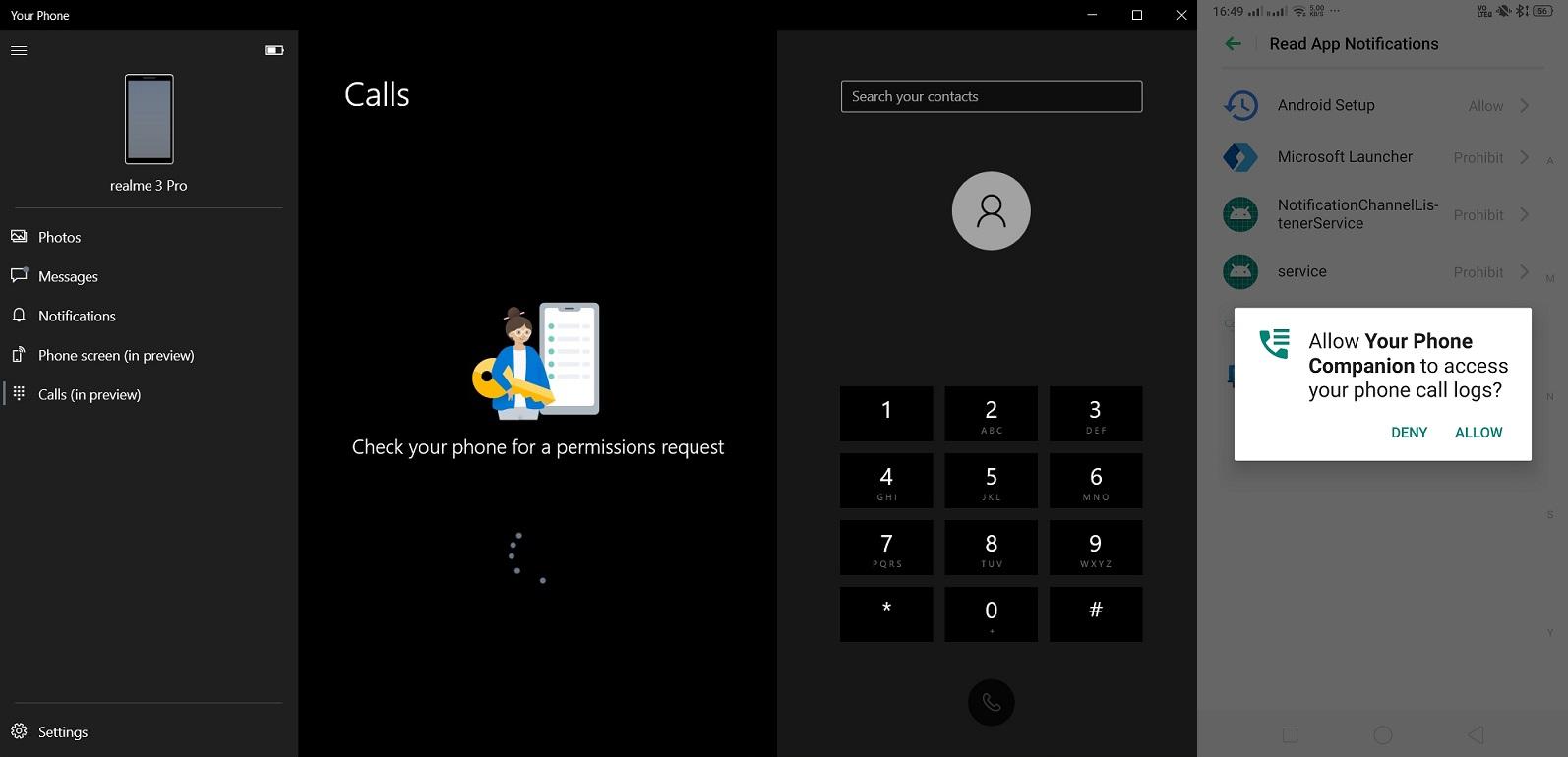Select the realme 3 Pro phone thumbnail
Screen dimensions: 1568x757
(x=150, y=119)
